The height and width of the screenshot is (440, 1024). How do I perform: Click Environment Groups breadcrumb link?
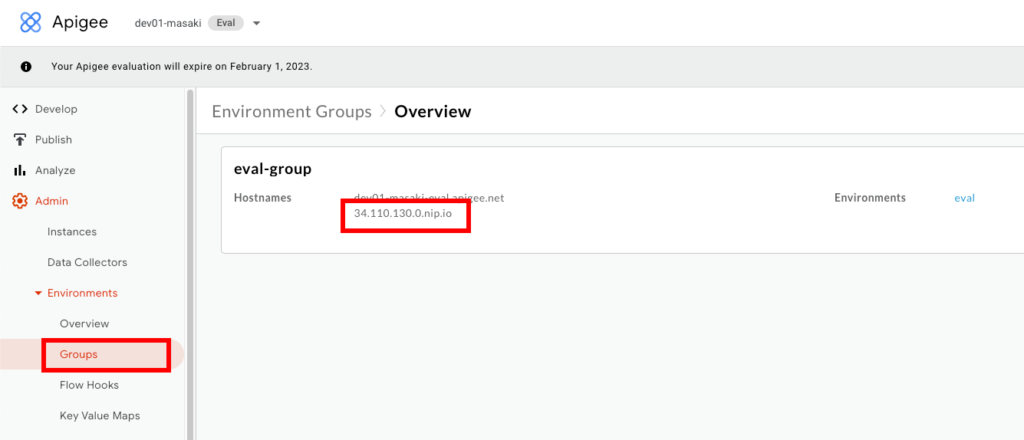pos(291,112)
